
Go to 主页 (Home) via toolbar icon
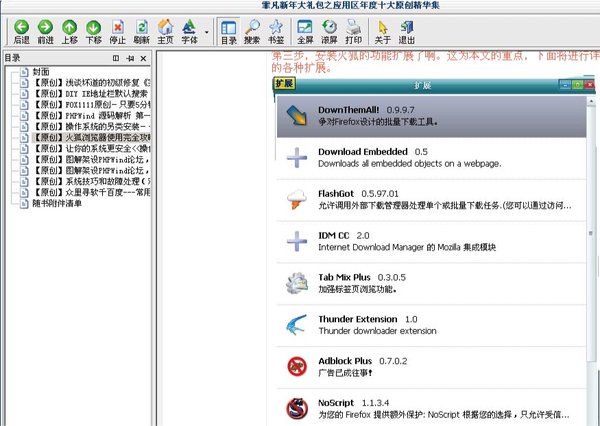[x=165, y=30]
